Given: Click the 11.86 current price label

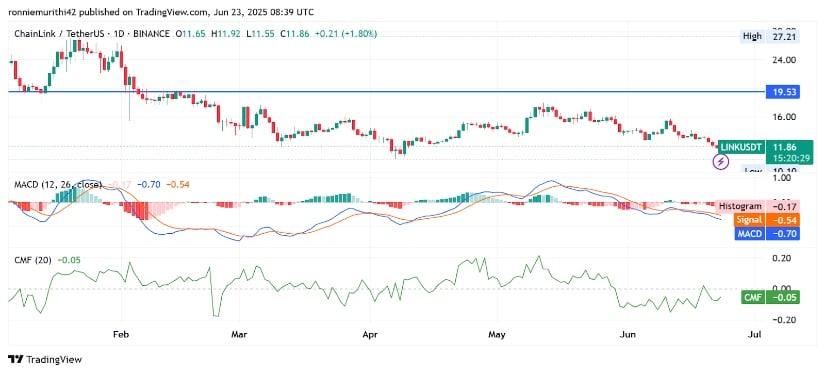Looking at the screenshot, I should point(783,147).
